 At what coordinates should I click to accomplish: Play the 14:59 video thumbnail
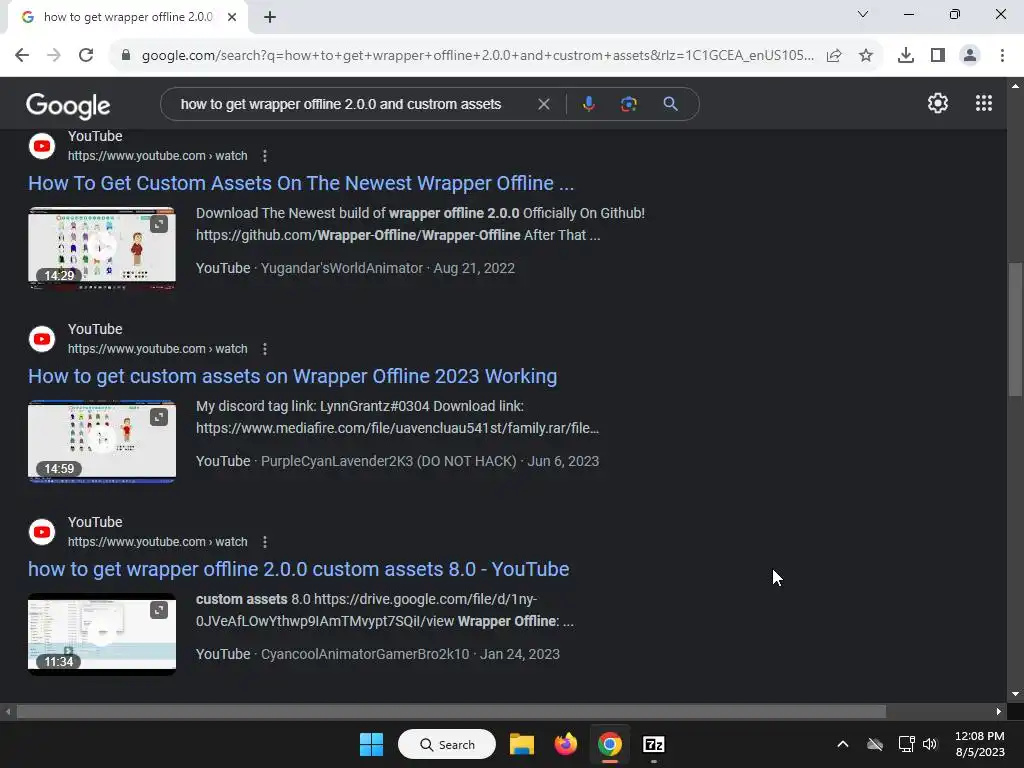102,441
